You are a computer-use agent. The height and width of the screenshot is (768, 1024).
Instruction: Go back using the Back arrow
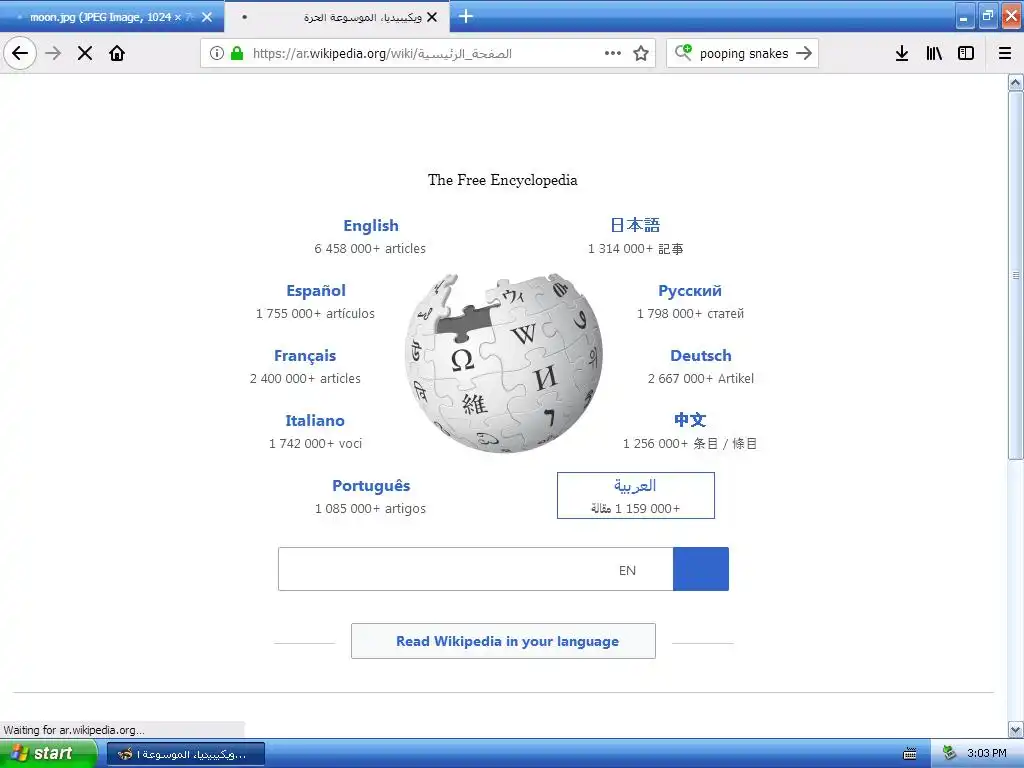click(x=20, y=53)
